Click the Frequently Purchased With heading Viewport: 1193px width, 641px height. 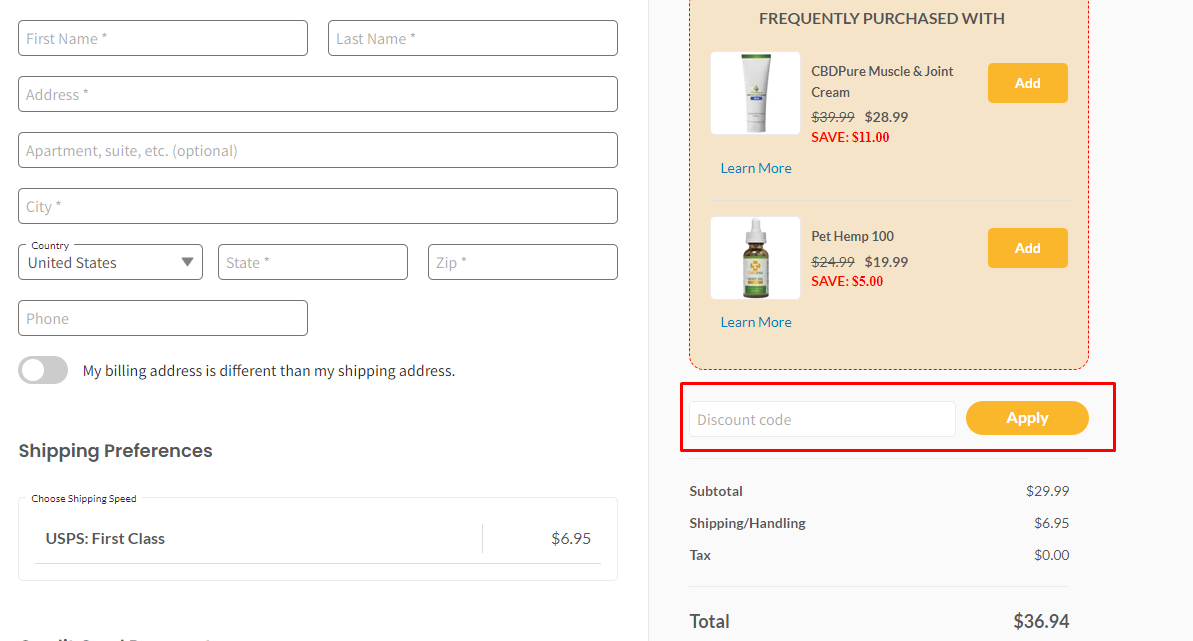click(x=882, y=18)
